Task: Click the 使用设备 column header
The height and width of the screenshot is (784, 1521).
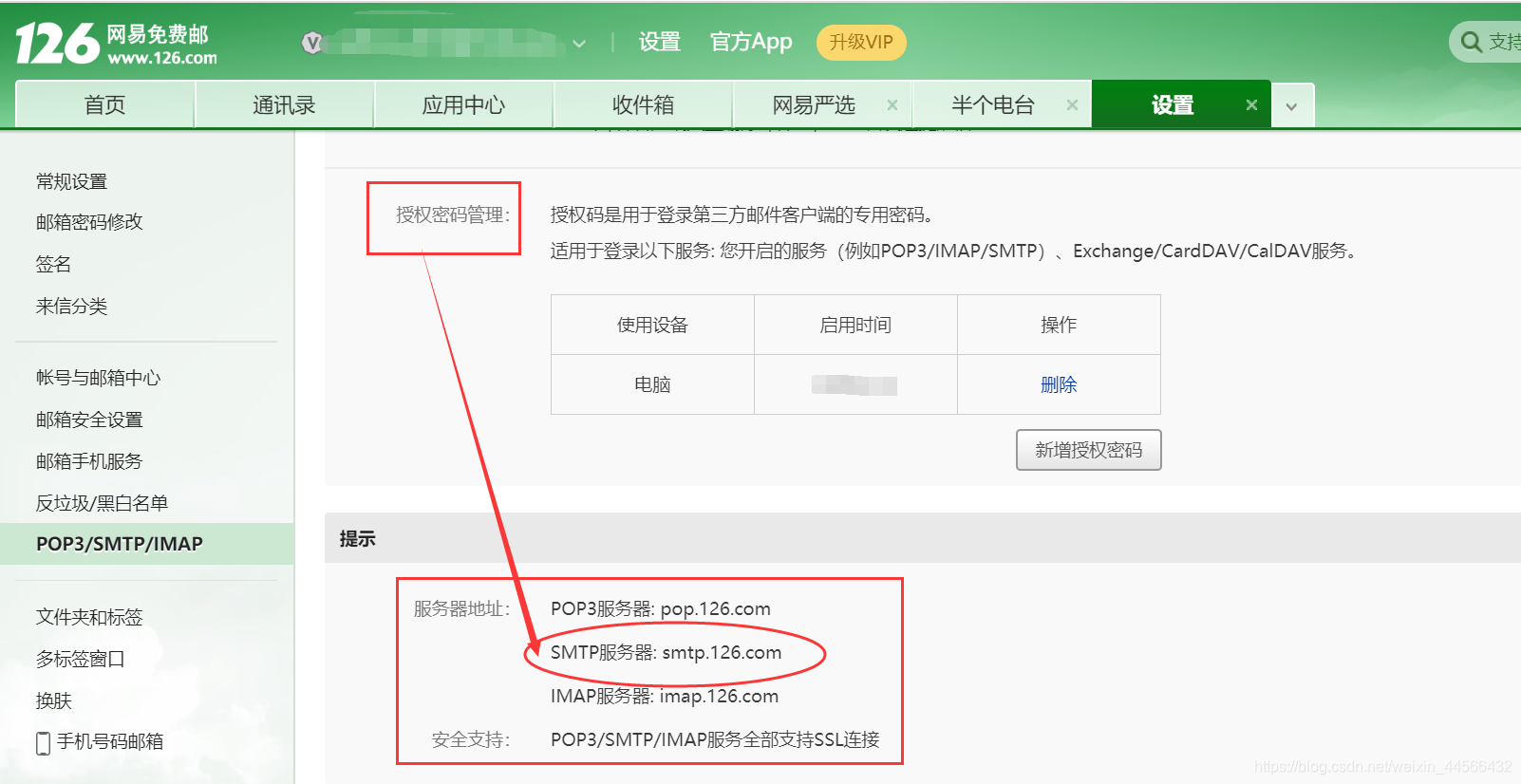Action: point(652,325)
